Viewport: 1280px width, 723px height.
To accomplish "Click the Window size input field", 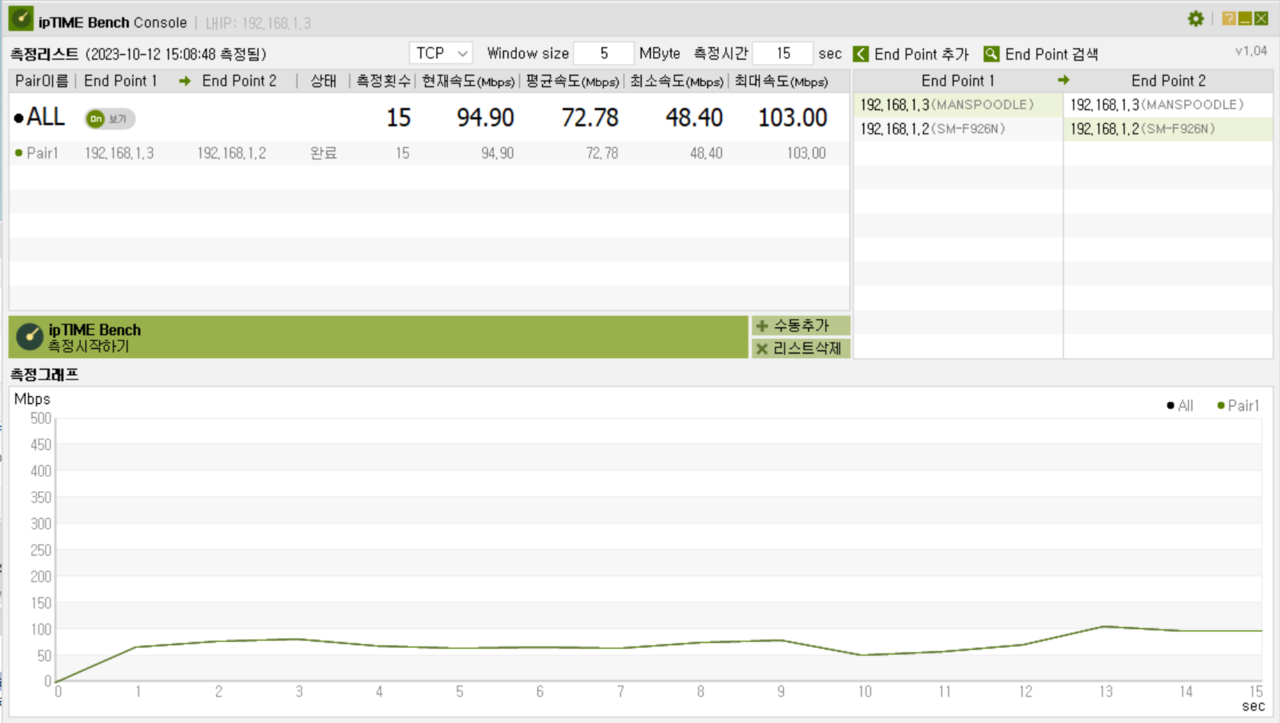I will point(603,54).
